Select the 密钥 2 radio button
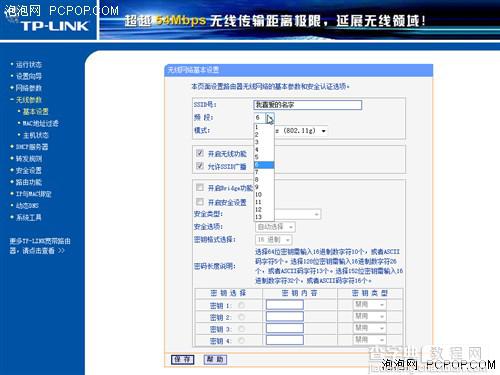This screenshot has height=375, width=500. [x=241, y=317]
